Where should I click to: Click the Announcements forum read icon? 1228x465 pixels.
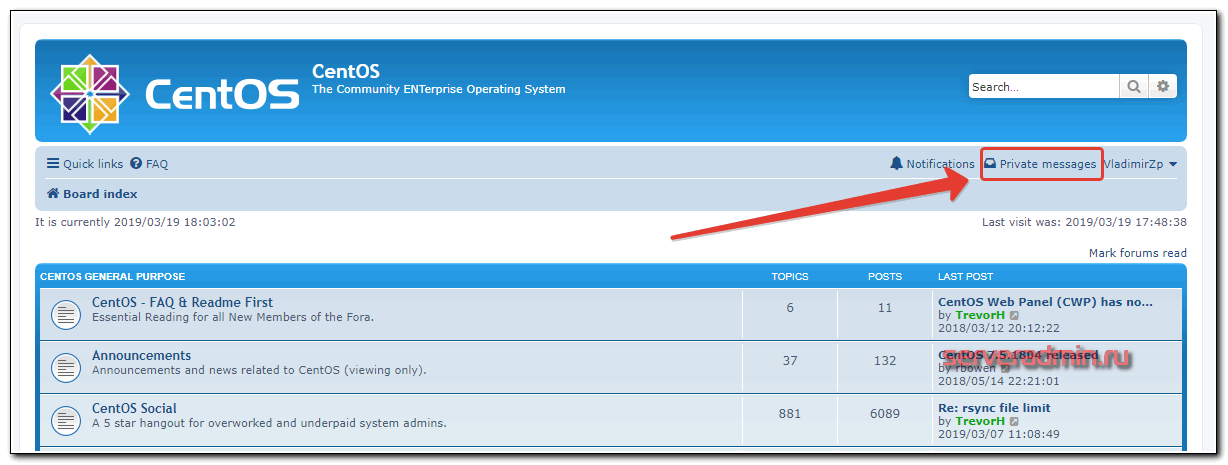(x=65, y=368)
